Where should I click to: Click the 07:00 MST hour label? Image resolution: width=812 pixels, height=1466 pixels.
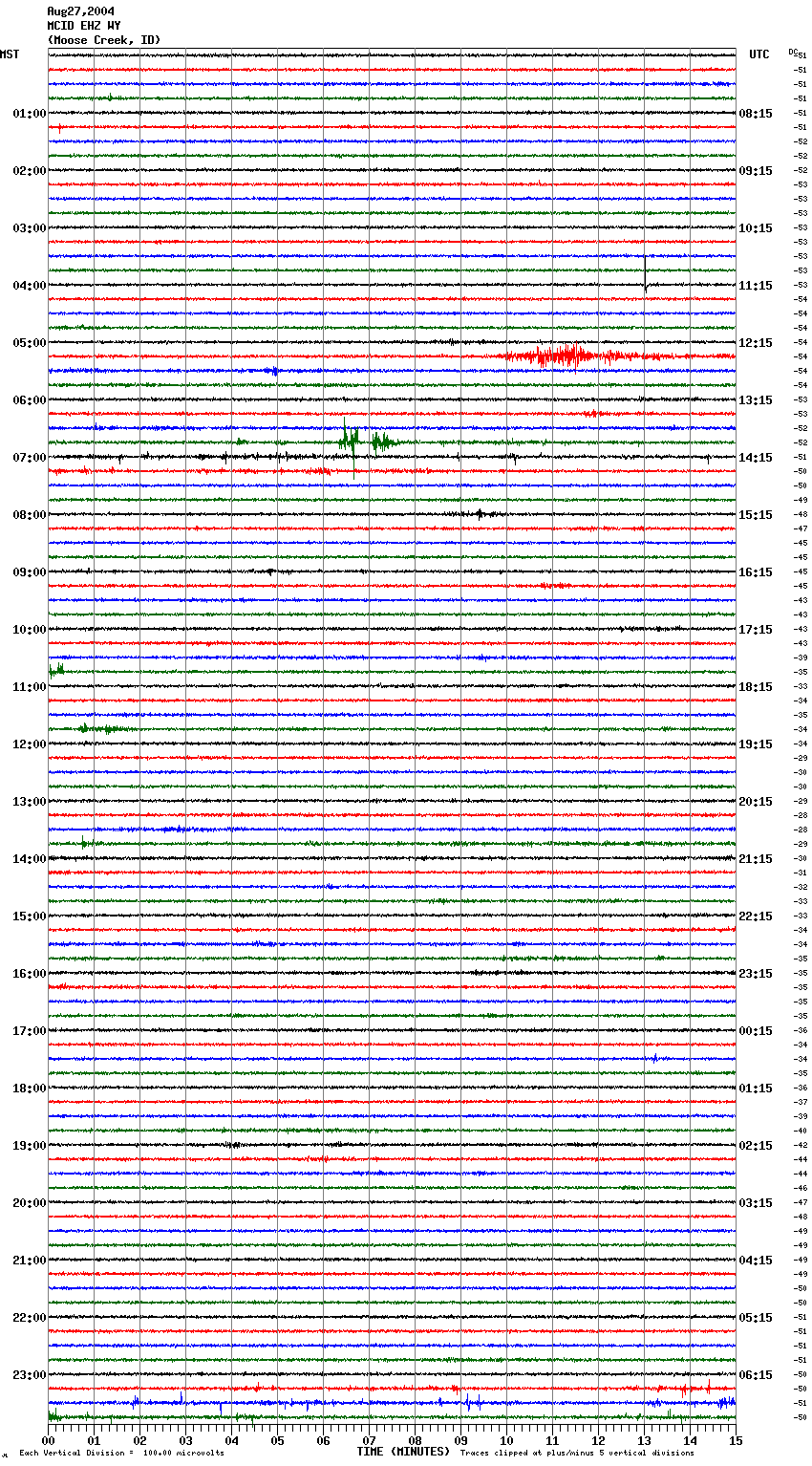click(x=30, y=458)
